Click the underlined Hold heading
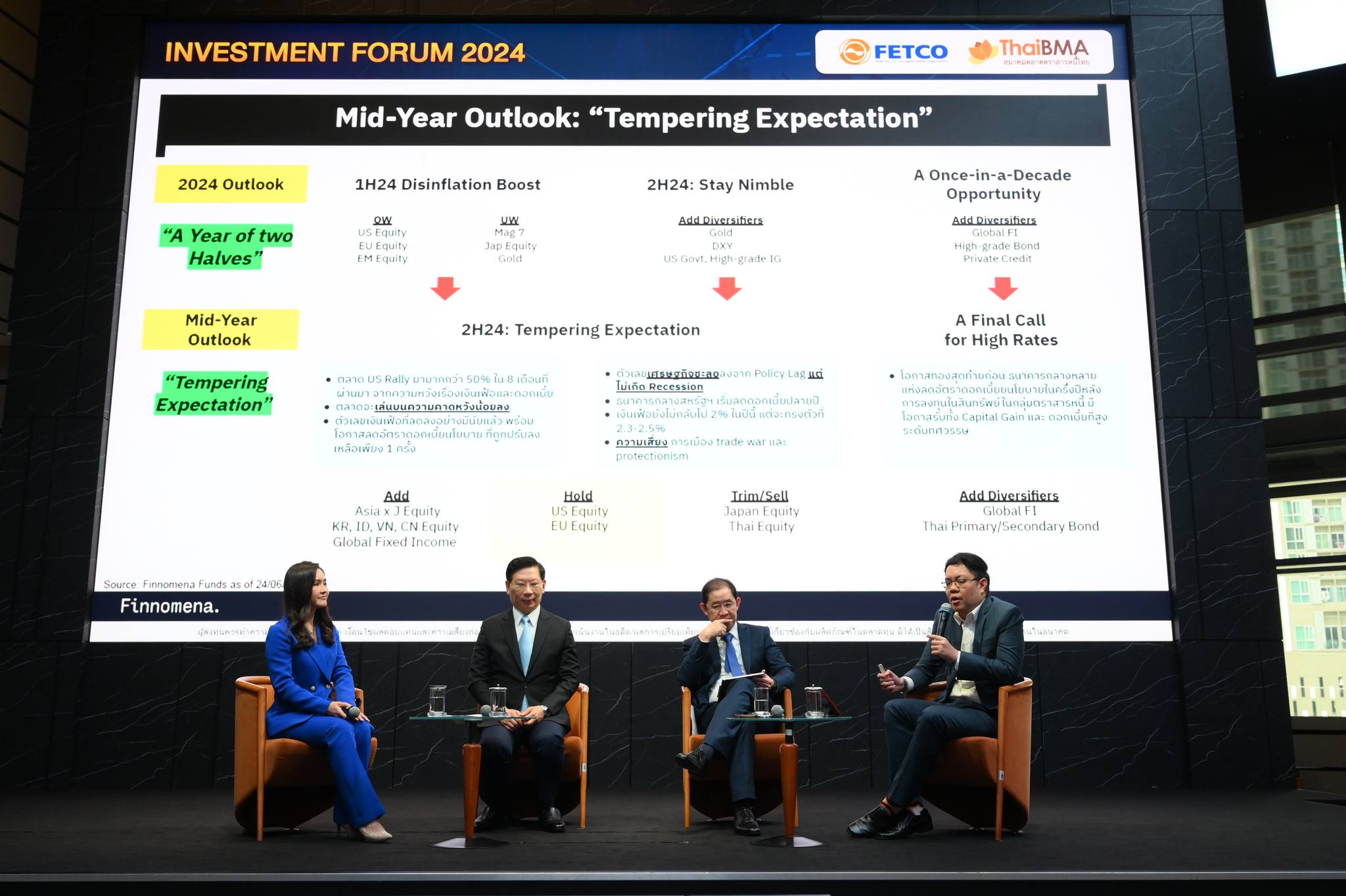1346x896 pixels. click(x=578, y=496)
